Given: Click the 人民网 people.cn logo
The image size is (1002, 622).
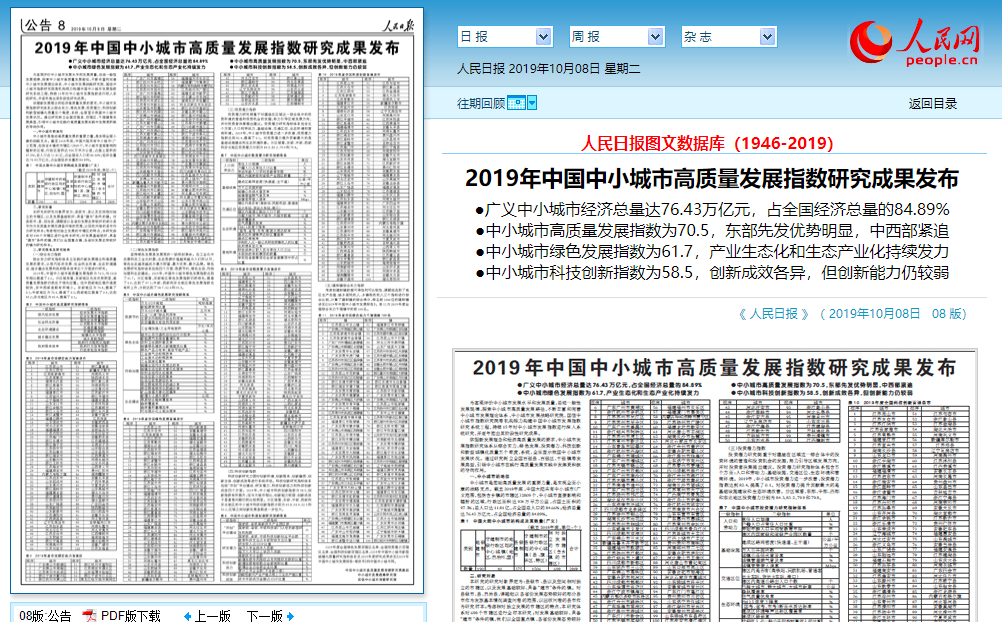Looking at the screenshot, I should click(915, 42).
